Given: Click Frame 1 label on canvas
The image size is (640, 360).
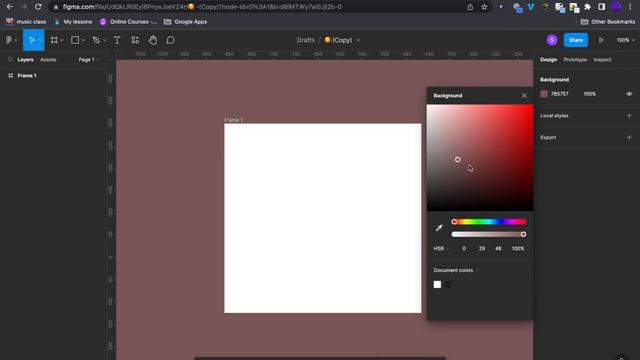Looking at the screenshot, I should coord(233,120).
